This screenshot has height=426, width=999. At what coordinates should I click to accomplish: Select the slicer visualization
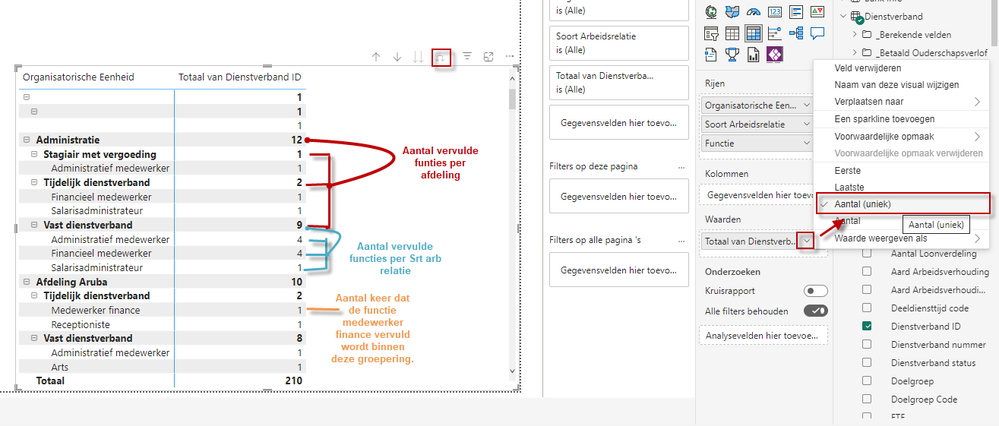coord(712,33)
